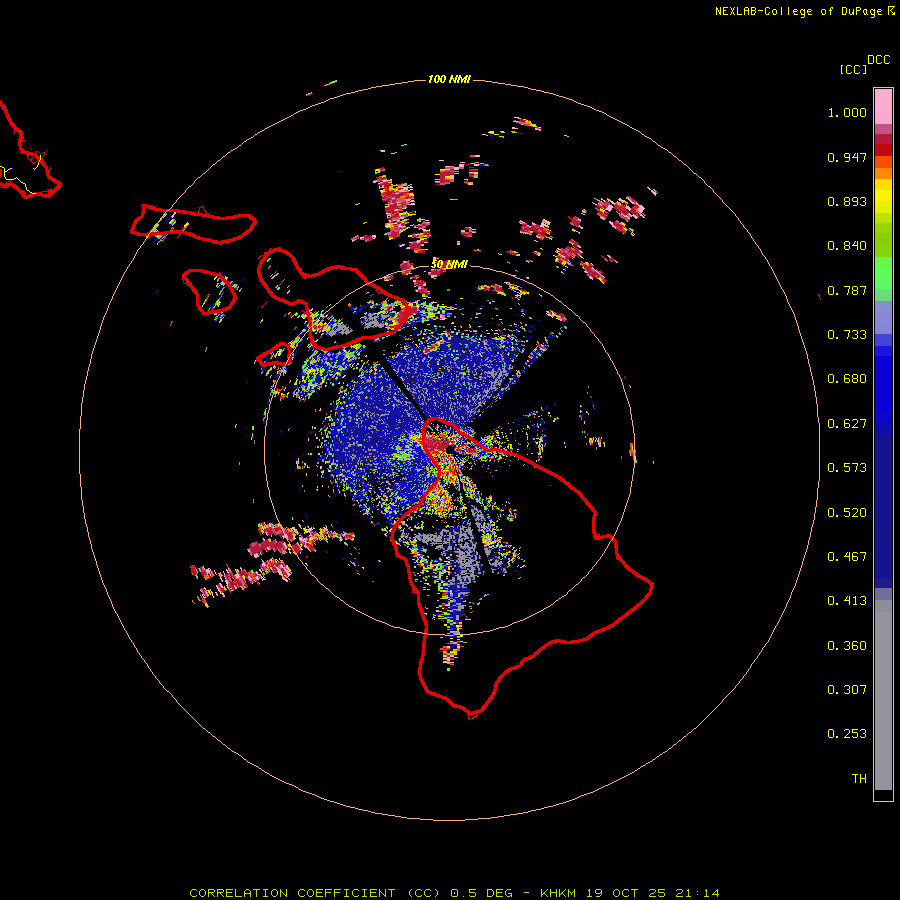Click the 100 NMI range ring label
The image size is (900, 900).
(x=449, y=79)
